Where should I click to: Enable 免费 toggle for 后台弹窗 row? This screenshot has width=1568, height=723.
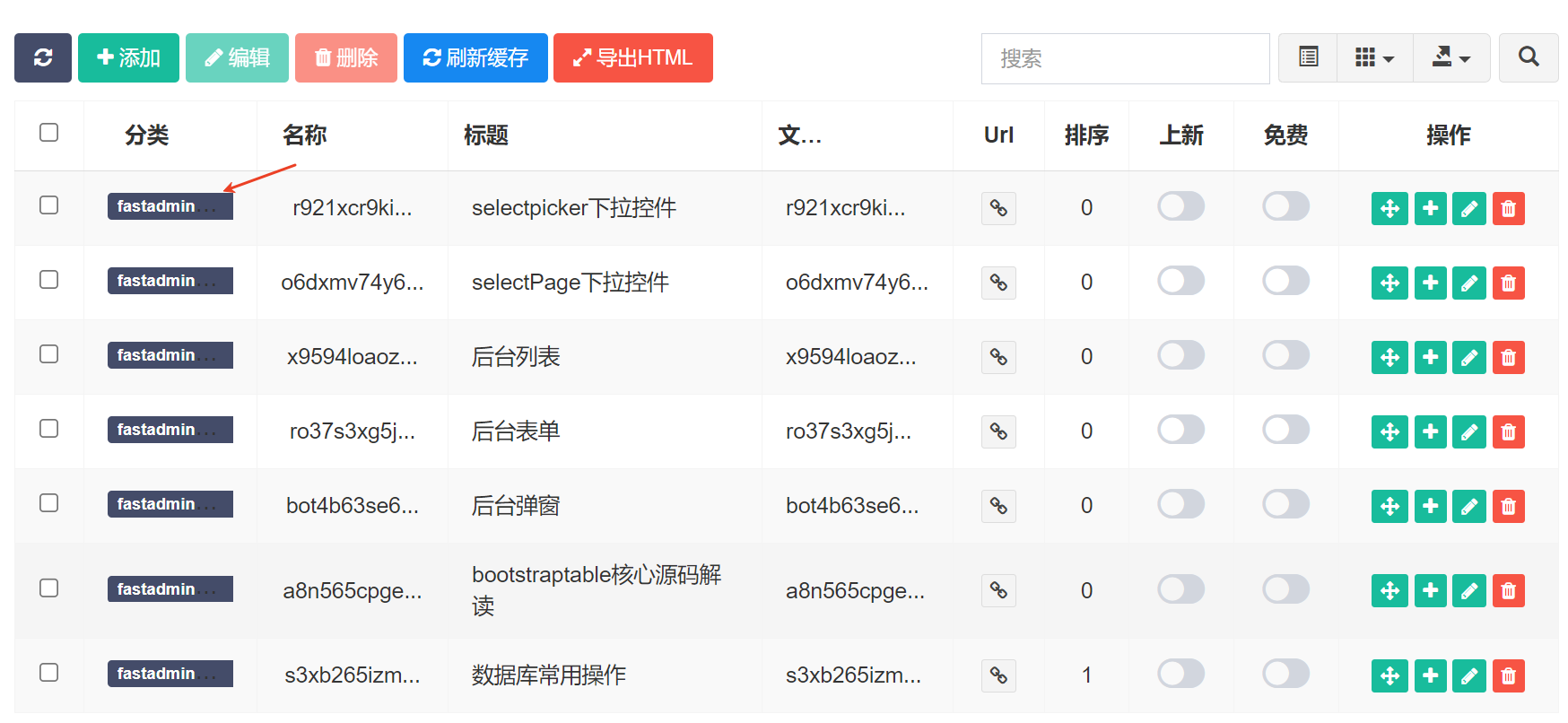point(1285,504)
